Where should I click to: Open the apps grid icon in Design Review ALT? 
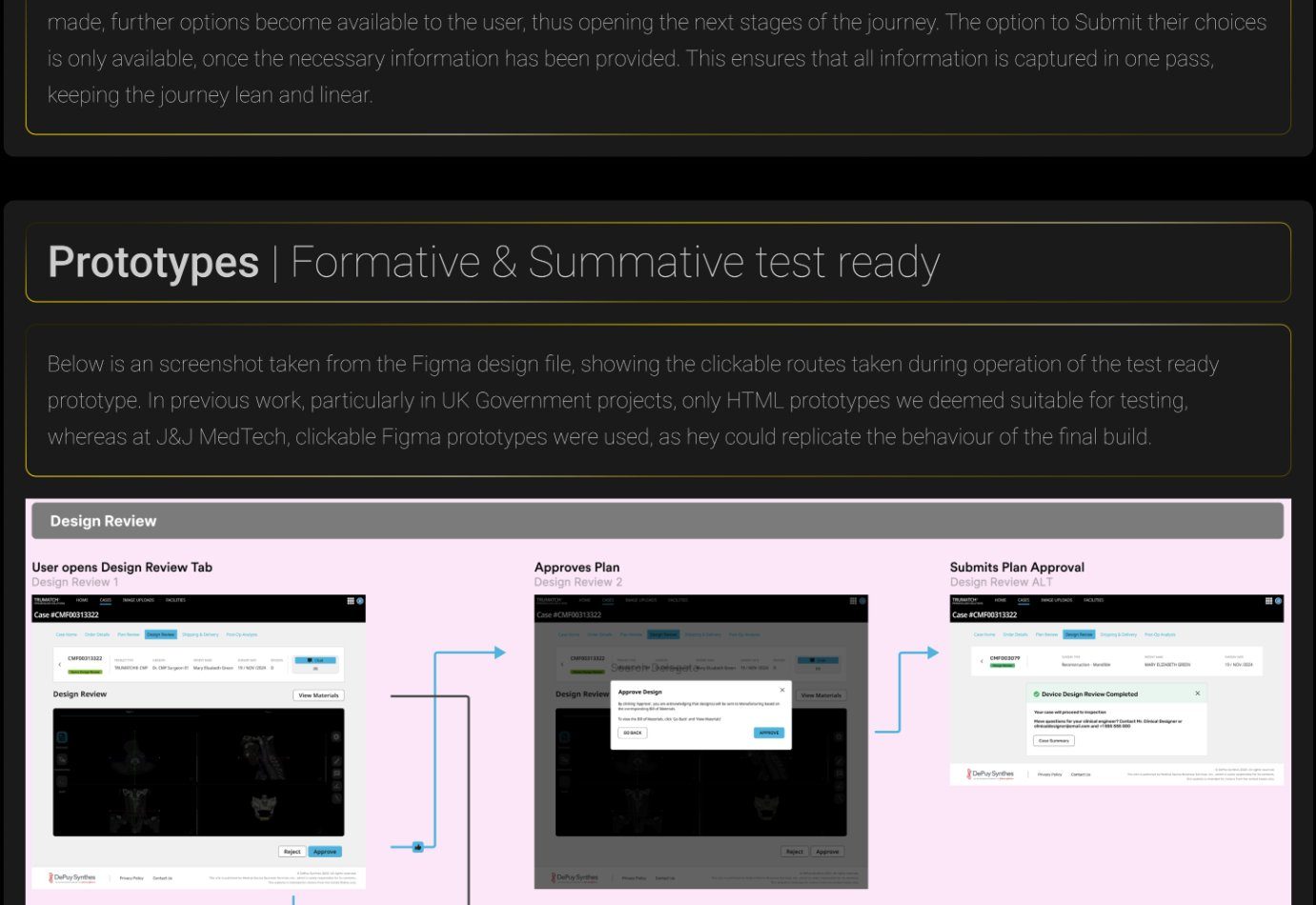tap(1268, 601)
